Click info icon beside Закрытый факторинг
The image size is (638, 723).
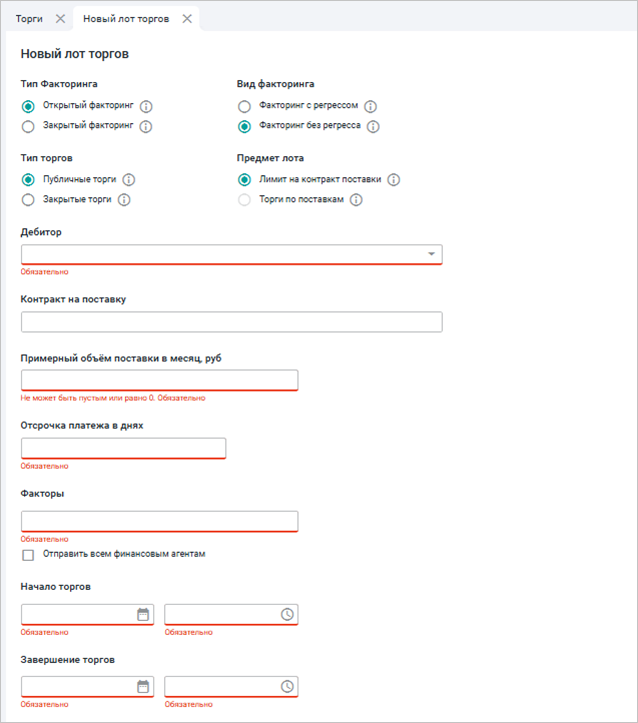click(x=145, y=126)
